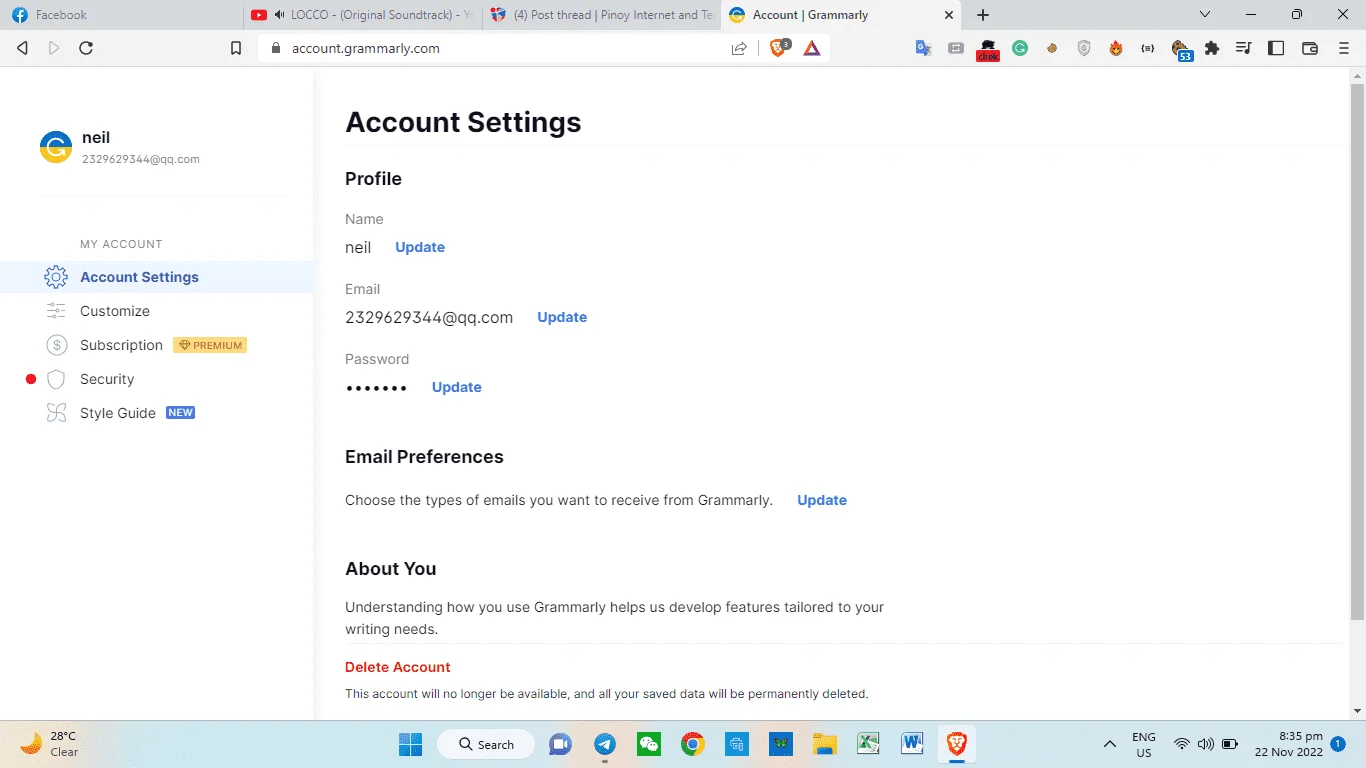The width and height of the screenshot is (1366, 768).
Task: Open Subscription dollar icon in sidebar
Action: coord(57,345)
